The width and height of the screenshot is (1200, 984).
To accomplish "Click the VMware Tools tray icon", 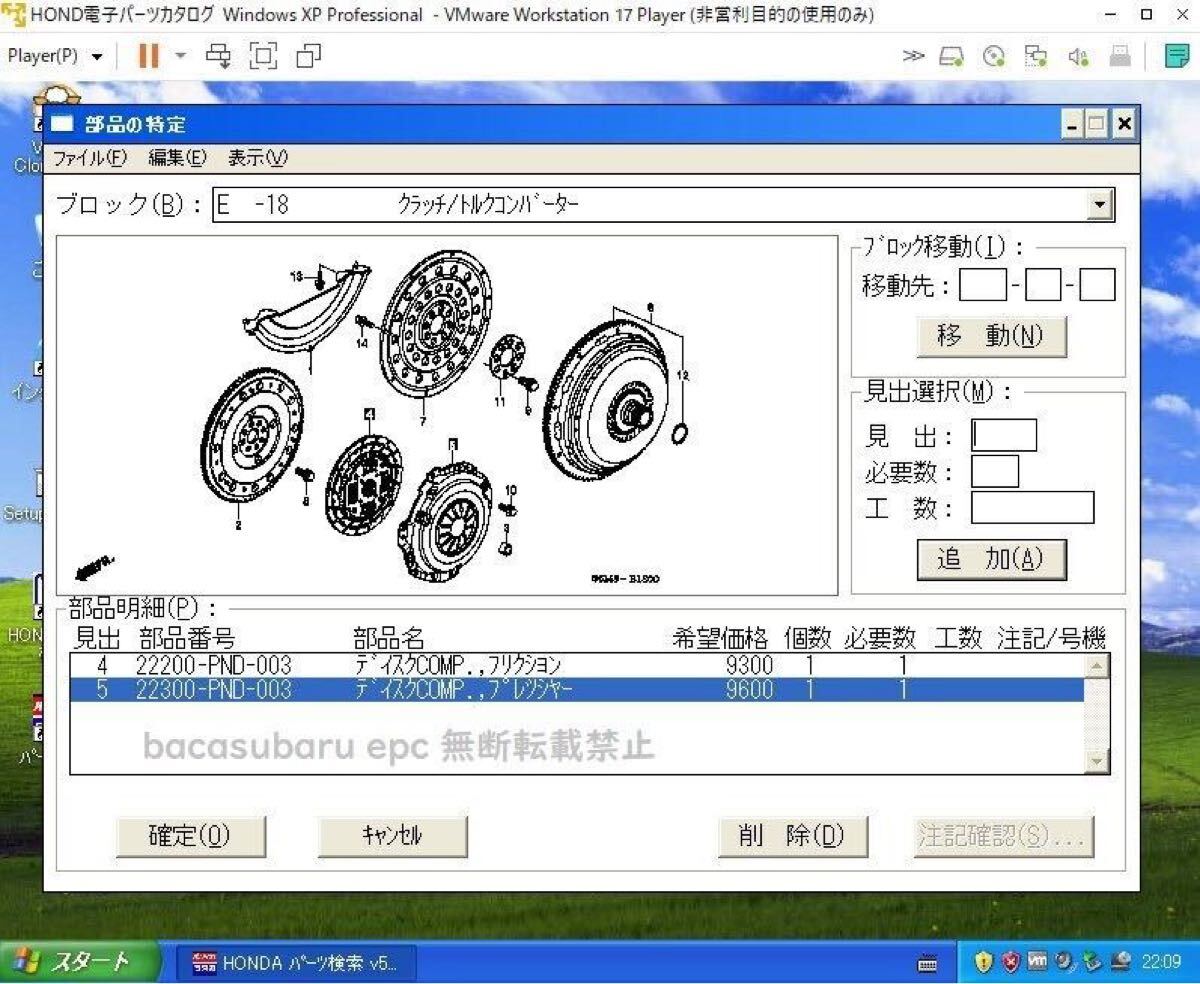I will [1037, 962].
